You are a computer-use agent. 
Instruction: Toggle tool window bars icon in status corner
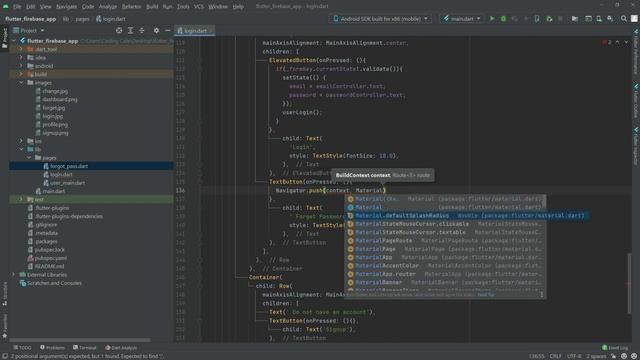pos(5,356)
